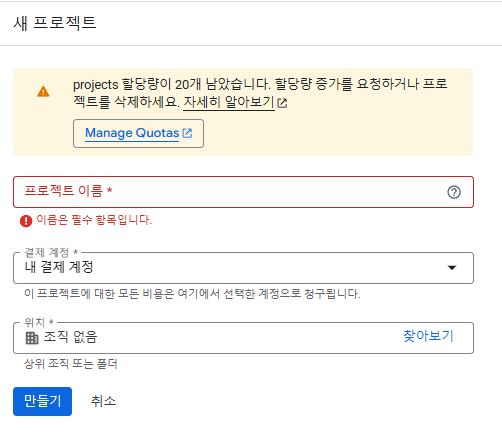Click the Manage Quotas button
The width and height of the screenshot is (502, 433).
point(138,133)
